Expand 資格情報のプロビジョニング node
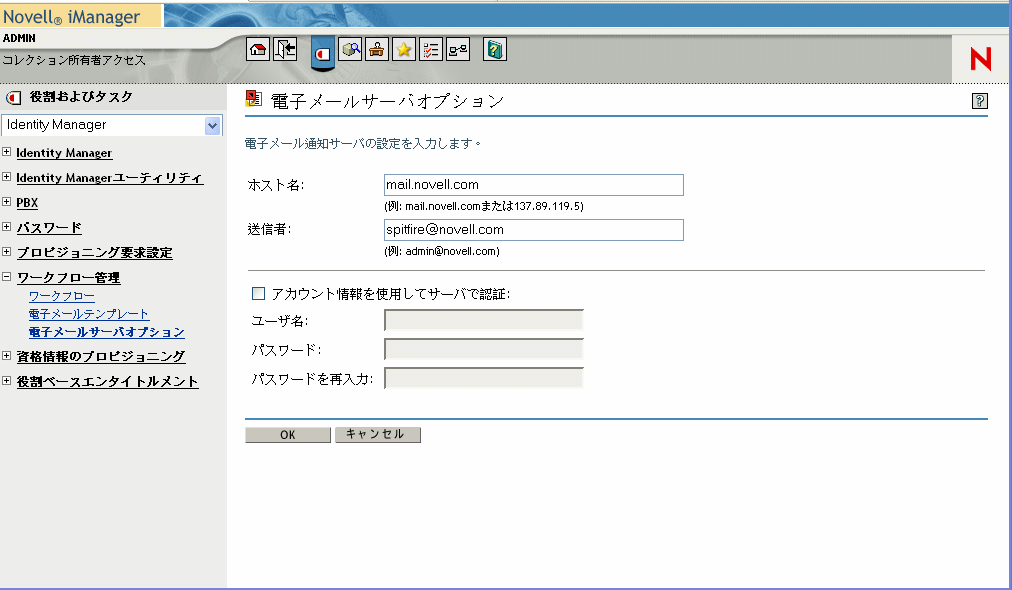The height and width of the screenshot is (590, 1012). point(6,355)
